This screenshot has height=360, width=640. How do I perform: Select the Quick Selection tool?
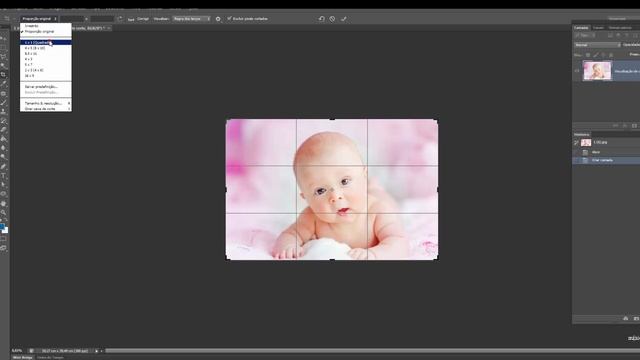tap(4, 65)
